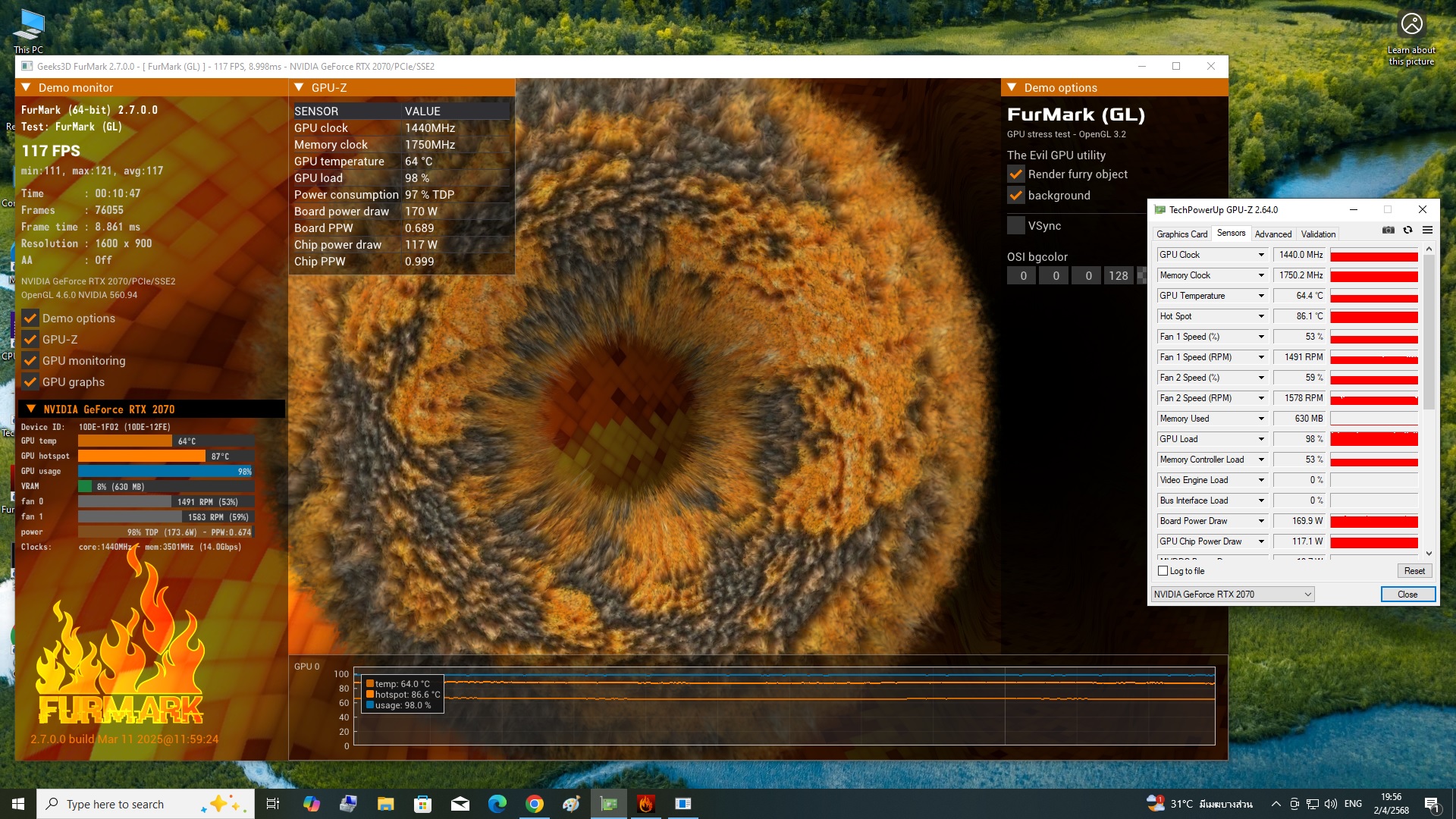The width and height of the screenshot is (1456, 819).
Task: Open the This PC desktop icon
Action: 29,31
